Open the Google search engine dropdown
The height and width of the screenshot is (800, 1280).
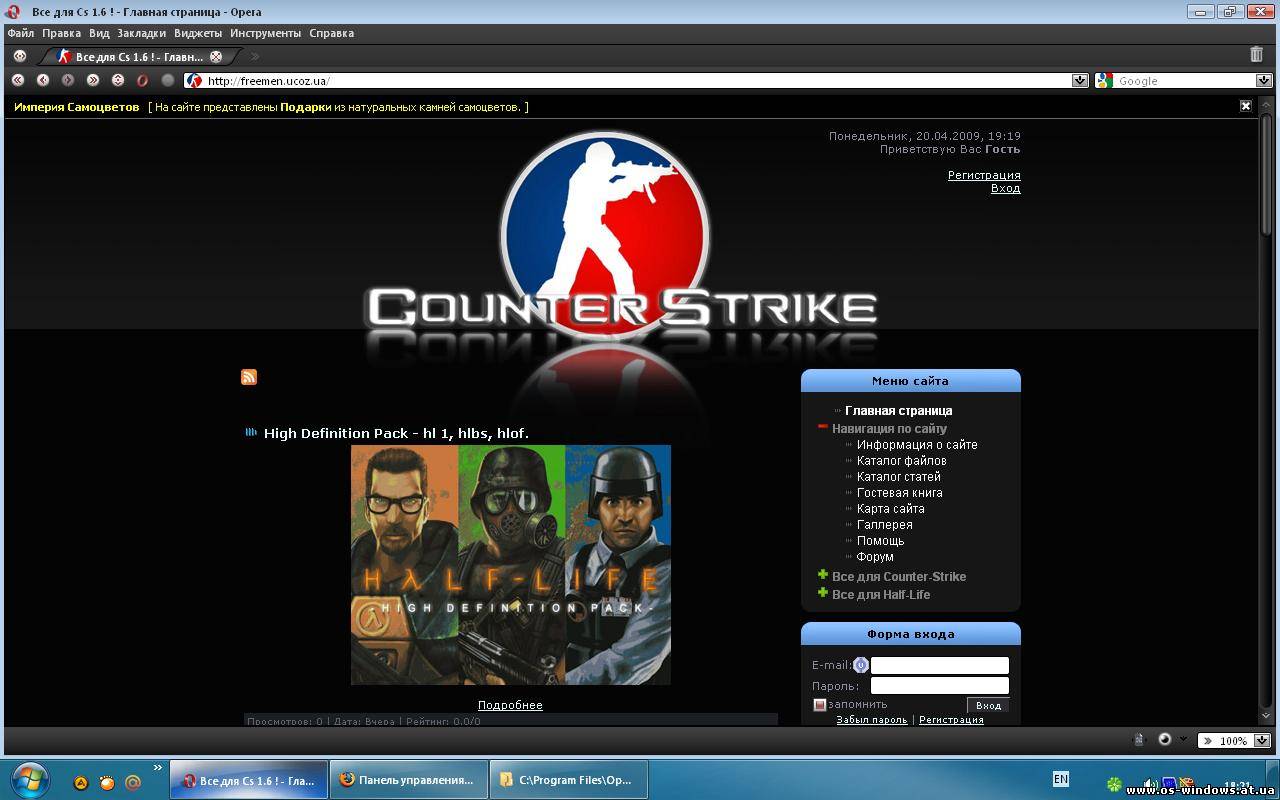pyautogui.click(x=1264, y=81)
